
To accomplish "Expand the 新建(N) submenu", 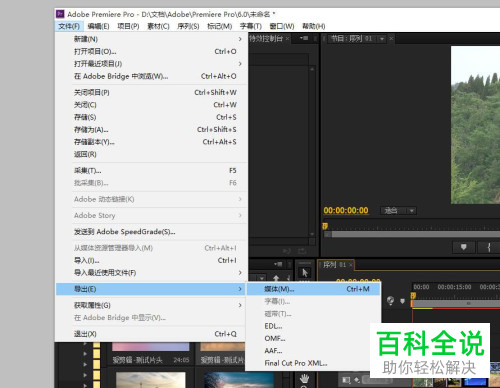I will click(152, 39).
